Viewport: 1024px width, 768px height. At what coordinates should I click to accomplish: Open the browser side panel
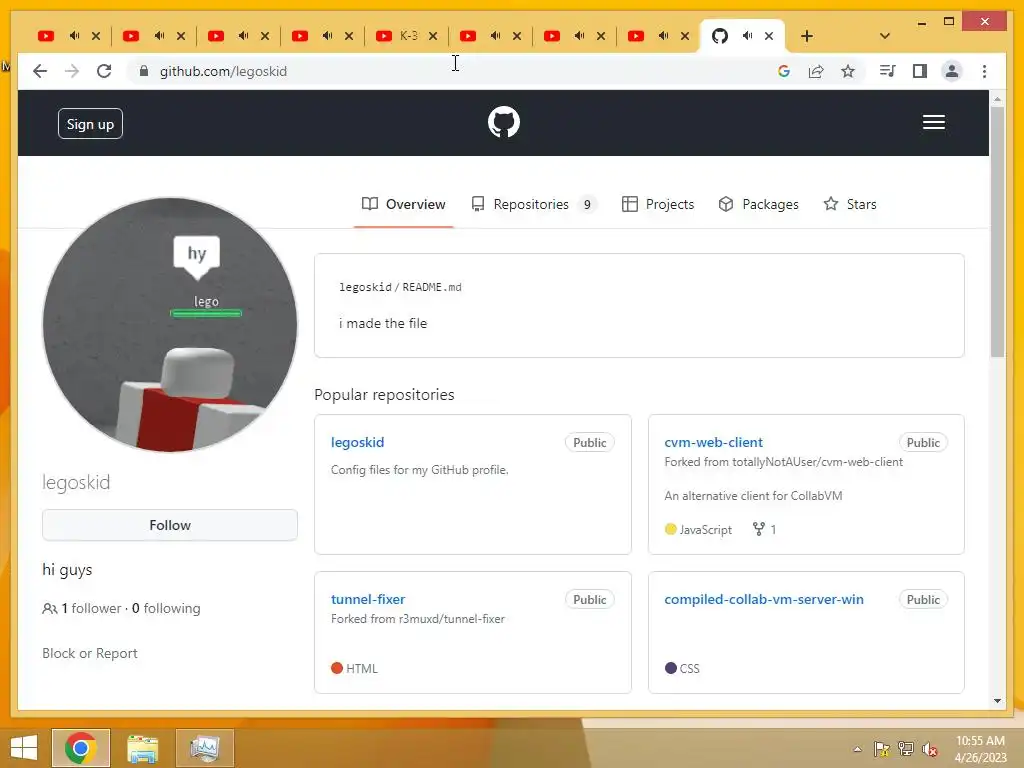pyautogui.click(x=920, y=71)
